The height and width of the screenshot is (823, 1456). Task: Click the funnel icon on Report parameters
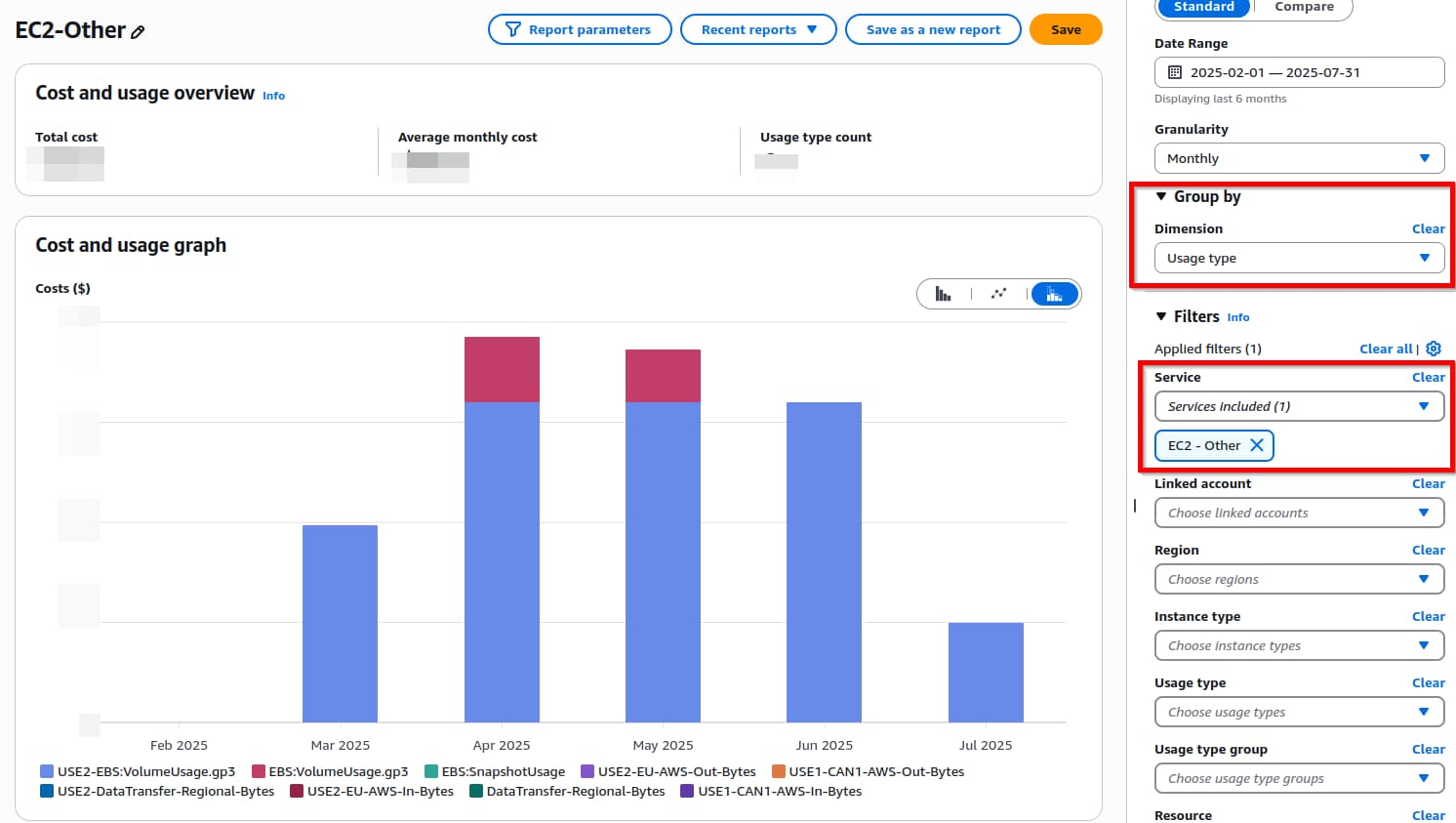point(513,29)
